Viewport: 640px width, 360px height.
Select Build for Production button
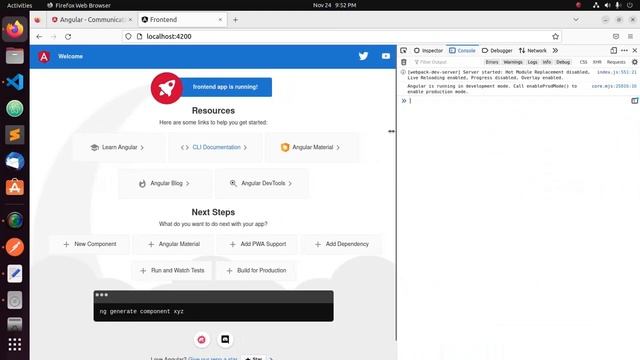tap(256, 271)
